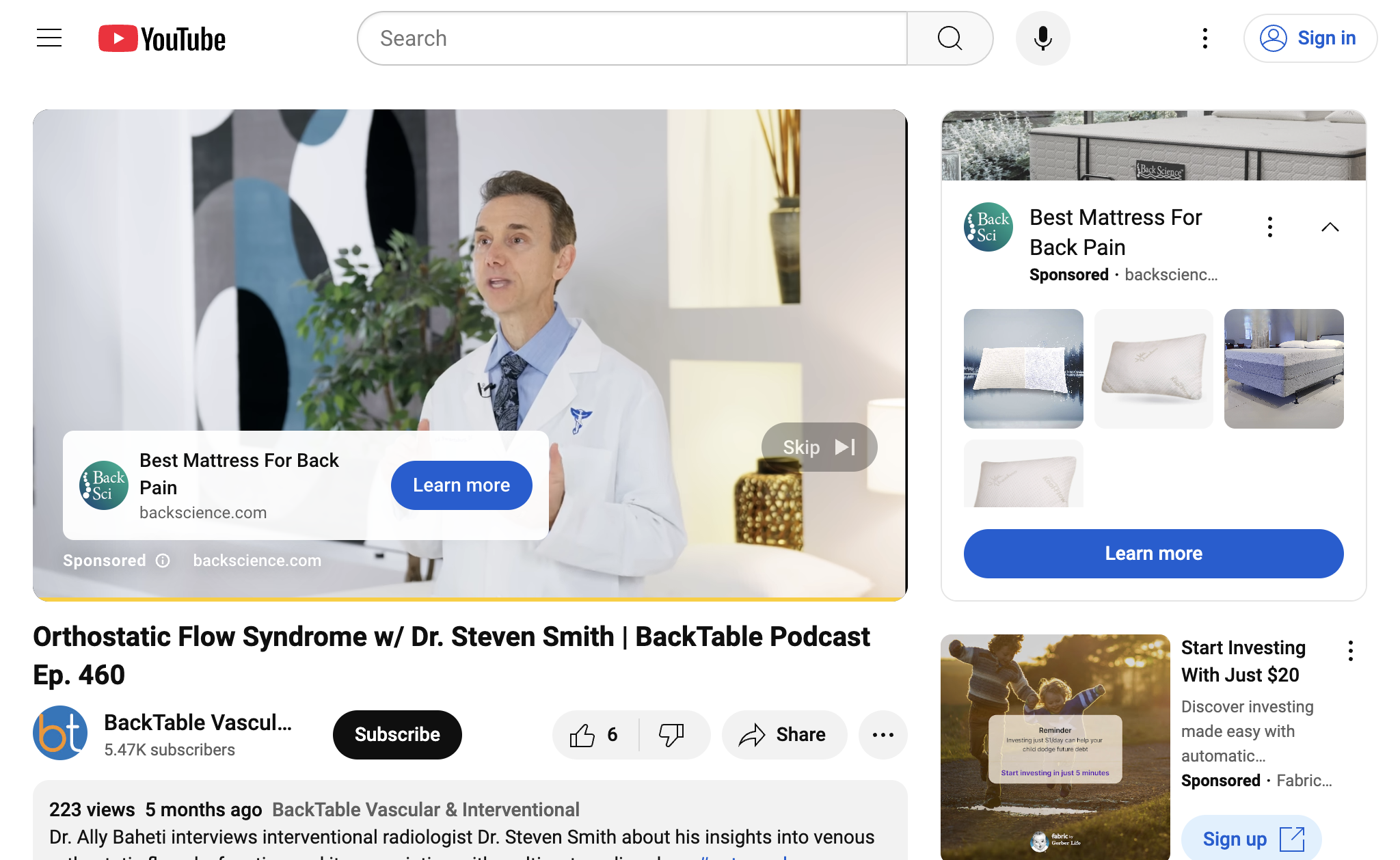The image size is (1400, 860).
Task: Click the 5.47K subscribers text
Action: pyautogui.click(x=170, y=750)
